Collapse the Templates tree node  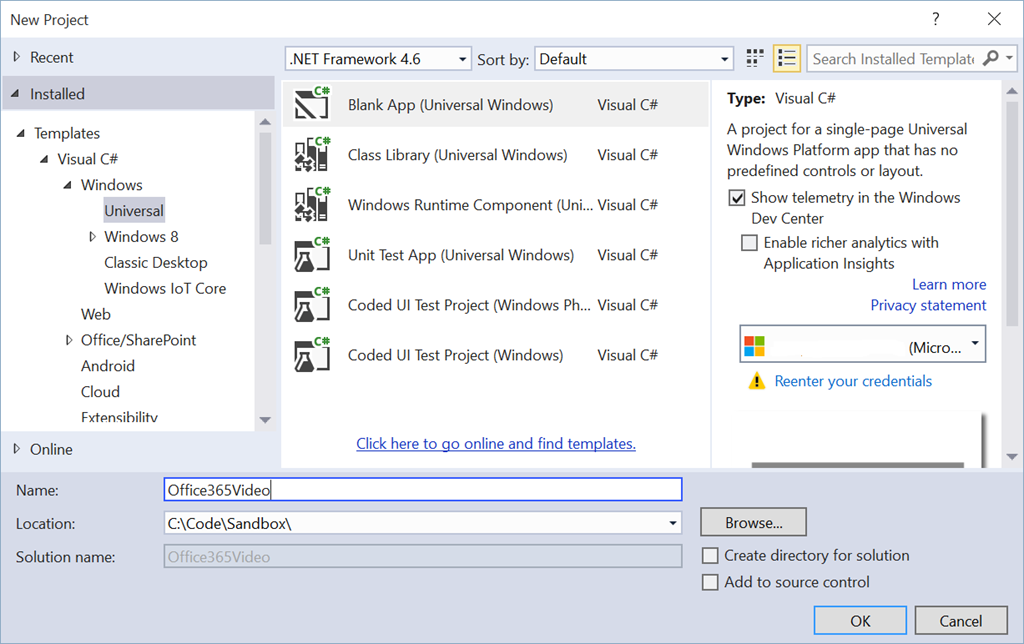coord(21,133)
